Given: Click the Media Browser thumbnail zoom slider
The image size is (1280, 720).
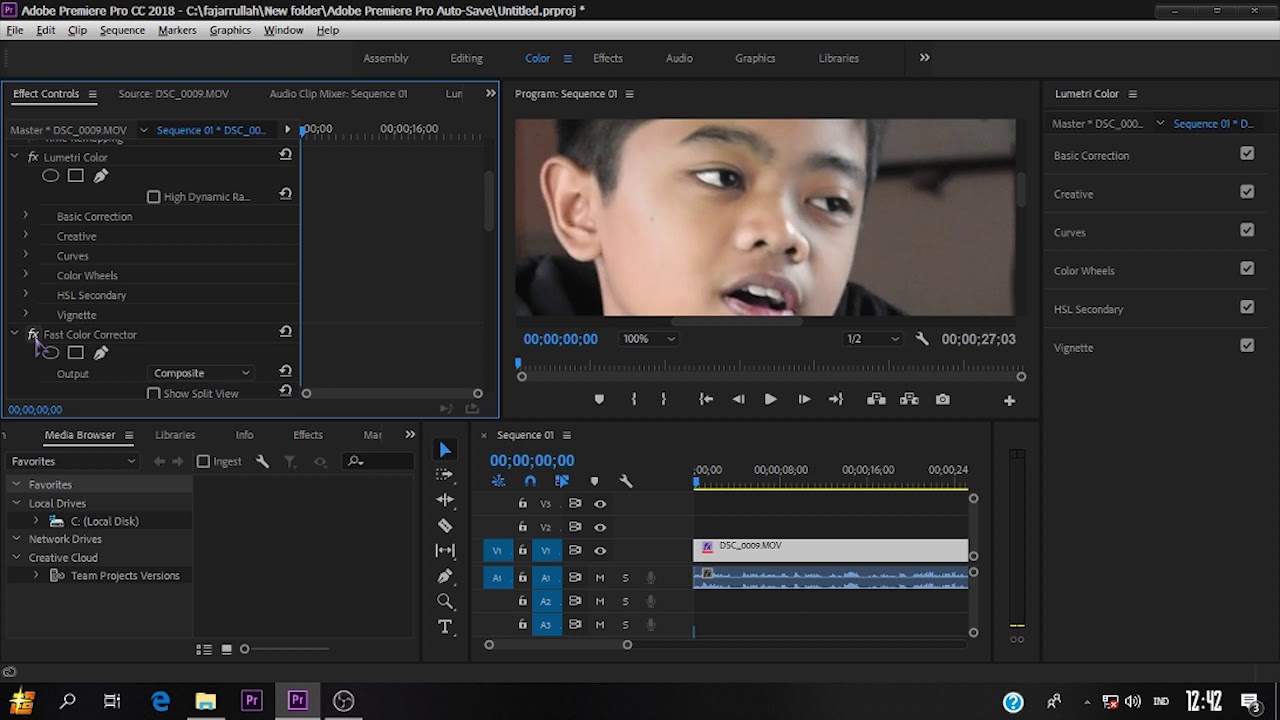Looking at the screenshot, I should pos(244,649).
